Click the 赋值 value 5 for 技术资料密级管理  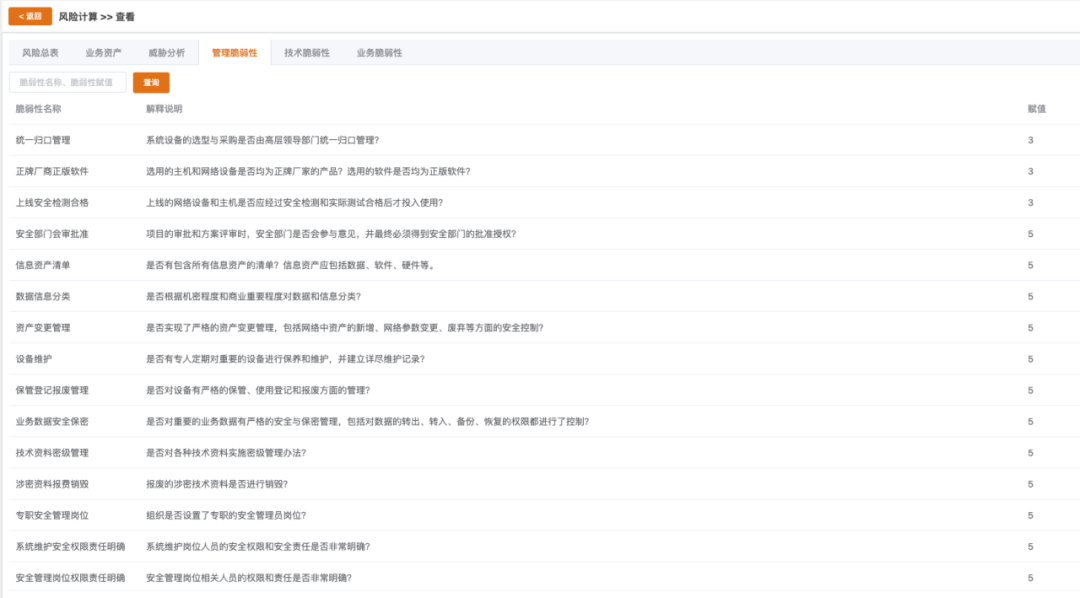tap(1030, 453)
